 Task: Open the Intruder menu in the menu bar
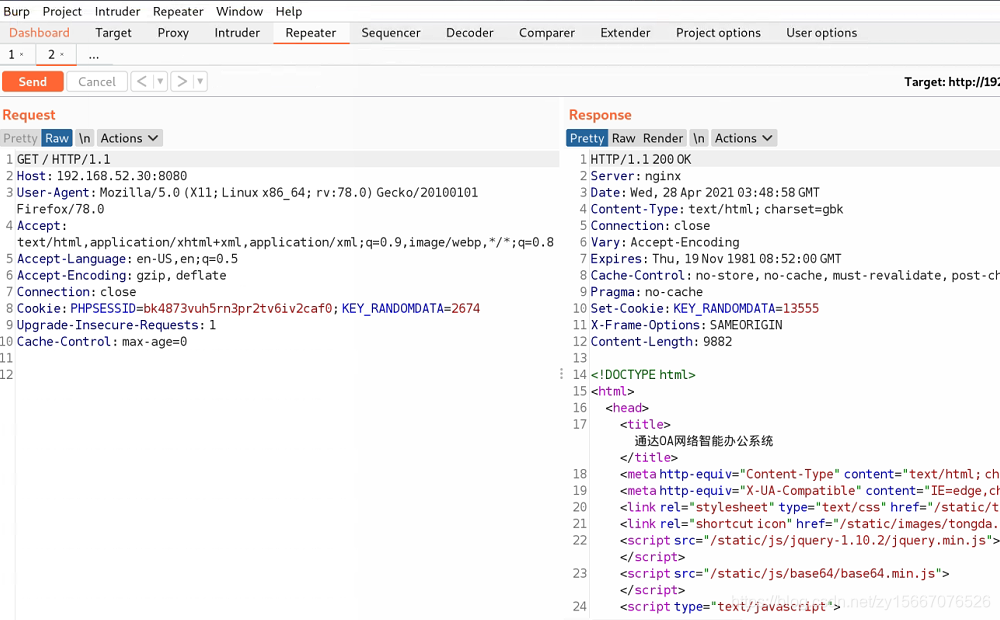coord(117,11)
